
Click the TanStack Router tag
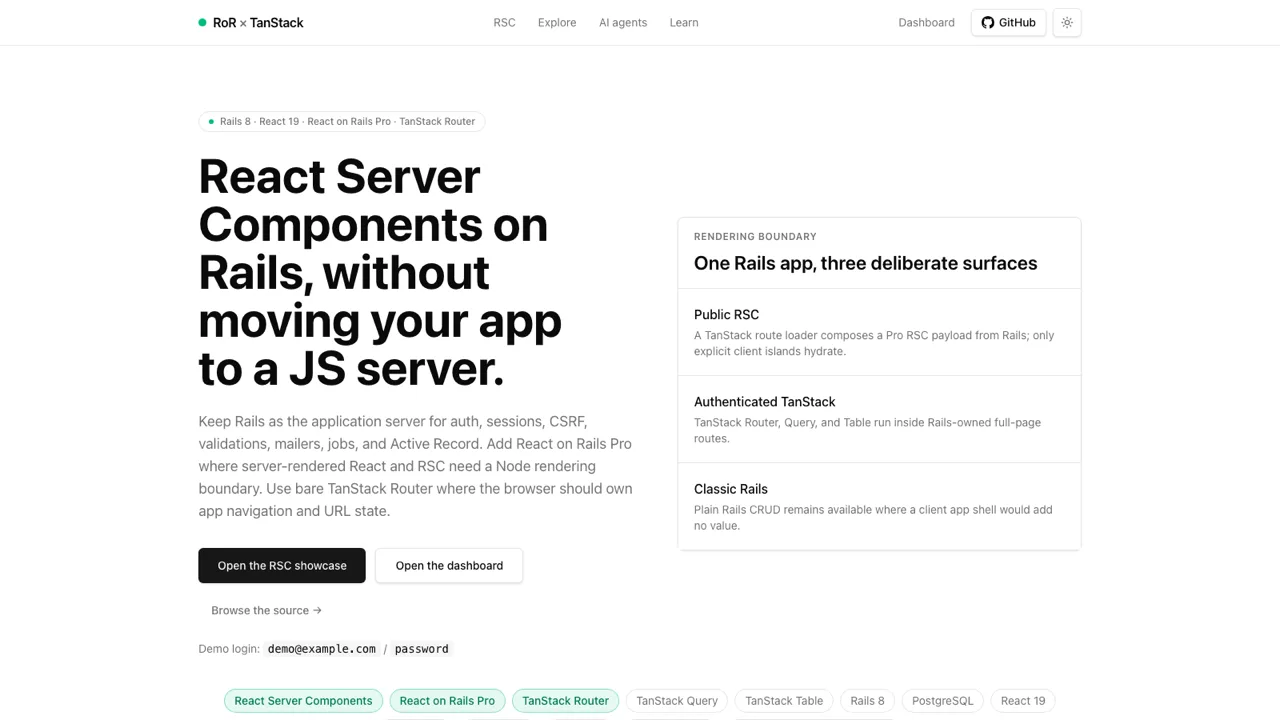pos(566,701)
